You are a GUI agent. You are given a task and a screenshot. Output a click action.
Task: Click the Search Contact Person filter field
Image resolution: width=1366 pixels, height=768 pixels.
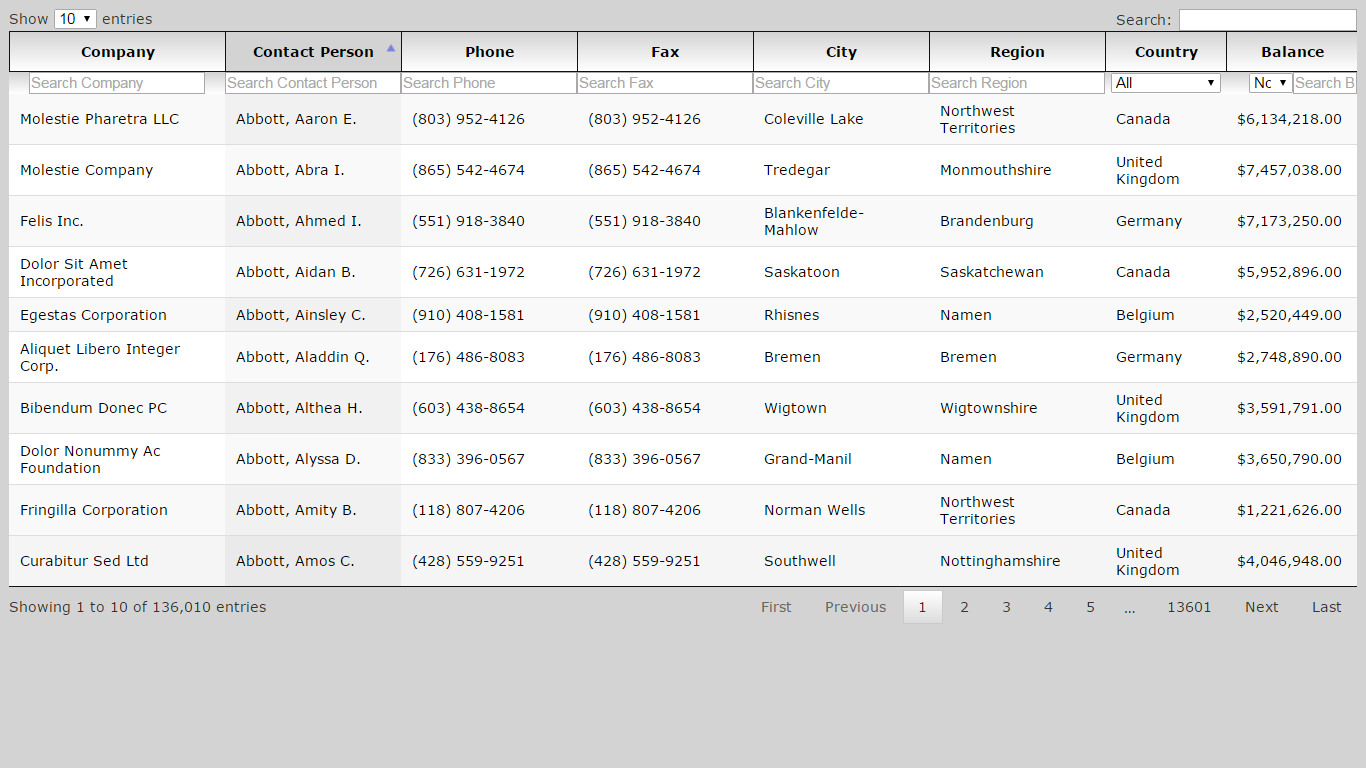click(313, 83)
